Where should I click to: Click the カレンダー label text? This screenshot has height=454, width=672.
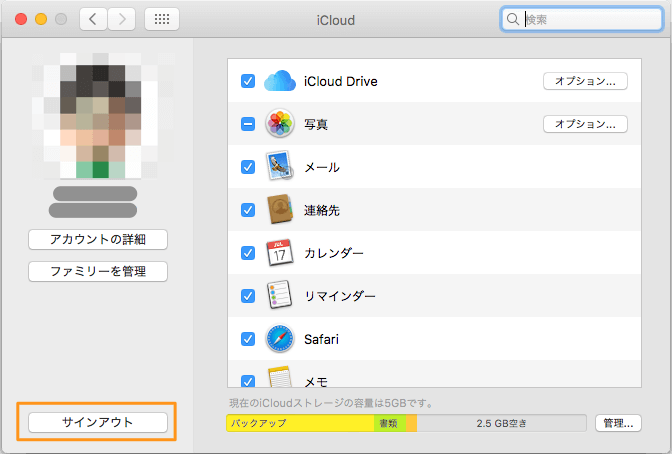point(334,253)
